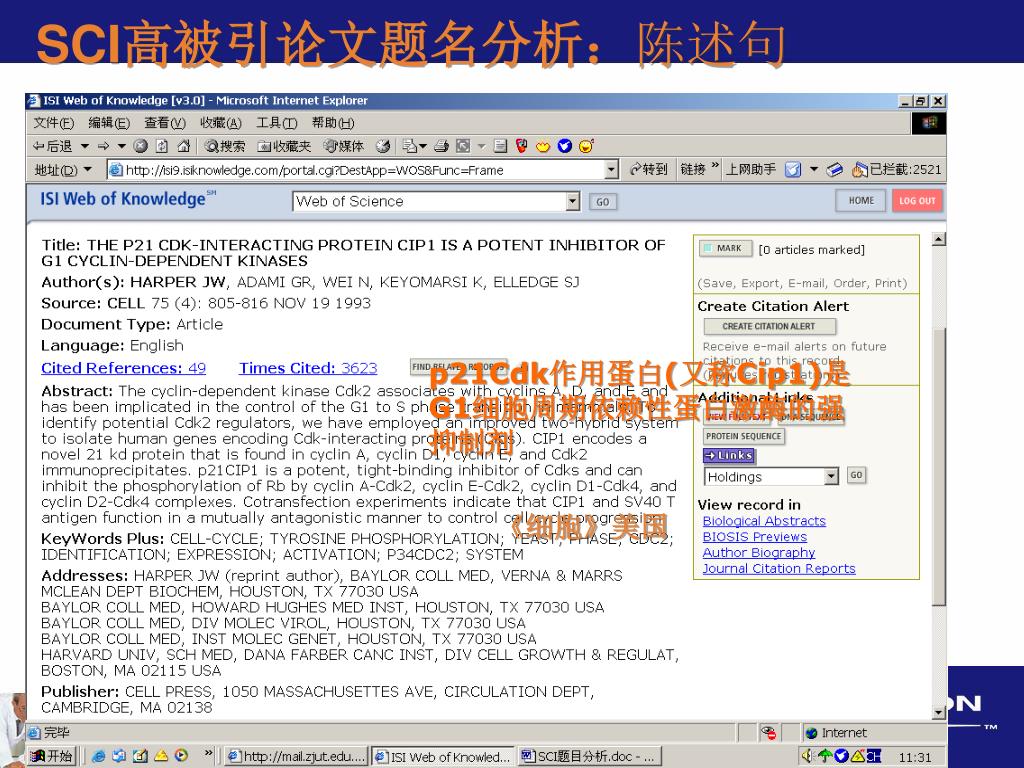Open the Journal Citation Reports link
Screen dimensions: 1024x768
pyautogui.click(x=779, y=568)
